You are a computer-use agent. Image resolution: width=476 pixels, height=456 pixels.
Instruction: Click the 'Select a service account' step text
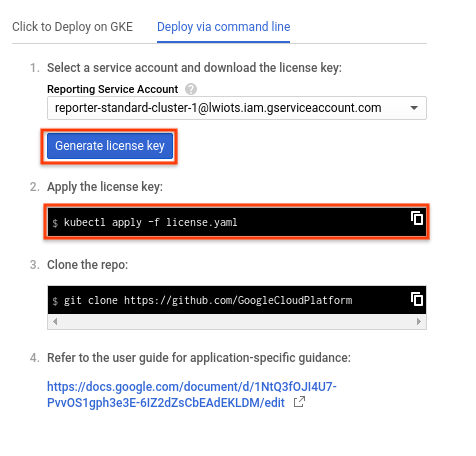pyautogui.click(x=194, y=68)
